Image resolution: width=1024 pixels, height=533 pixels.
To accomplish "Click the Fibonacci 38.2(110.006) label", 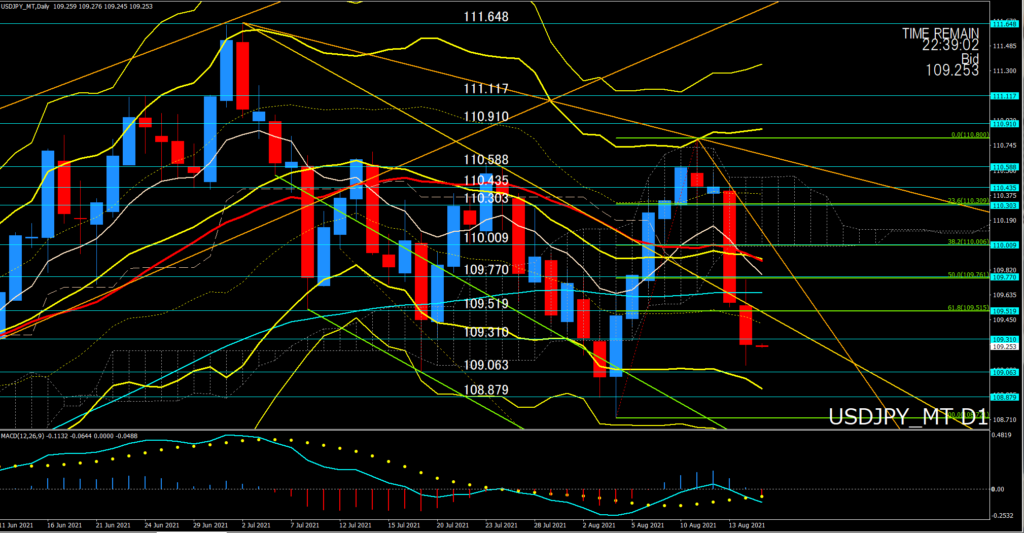I will [968, 242].
